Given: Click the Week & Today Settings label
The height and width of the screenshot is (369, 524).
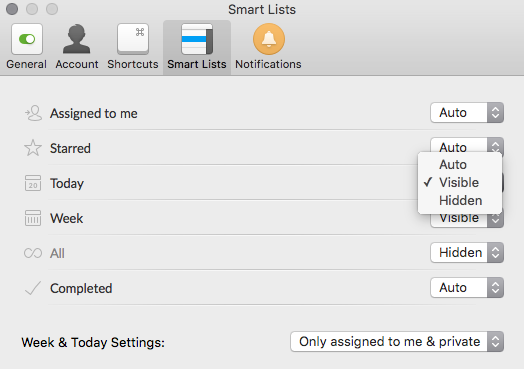Looking at the screenshot, I should [x=93, y=343].
